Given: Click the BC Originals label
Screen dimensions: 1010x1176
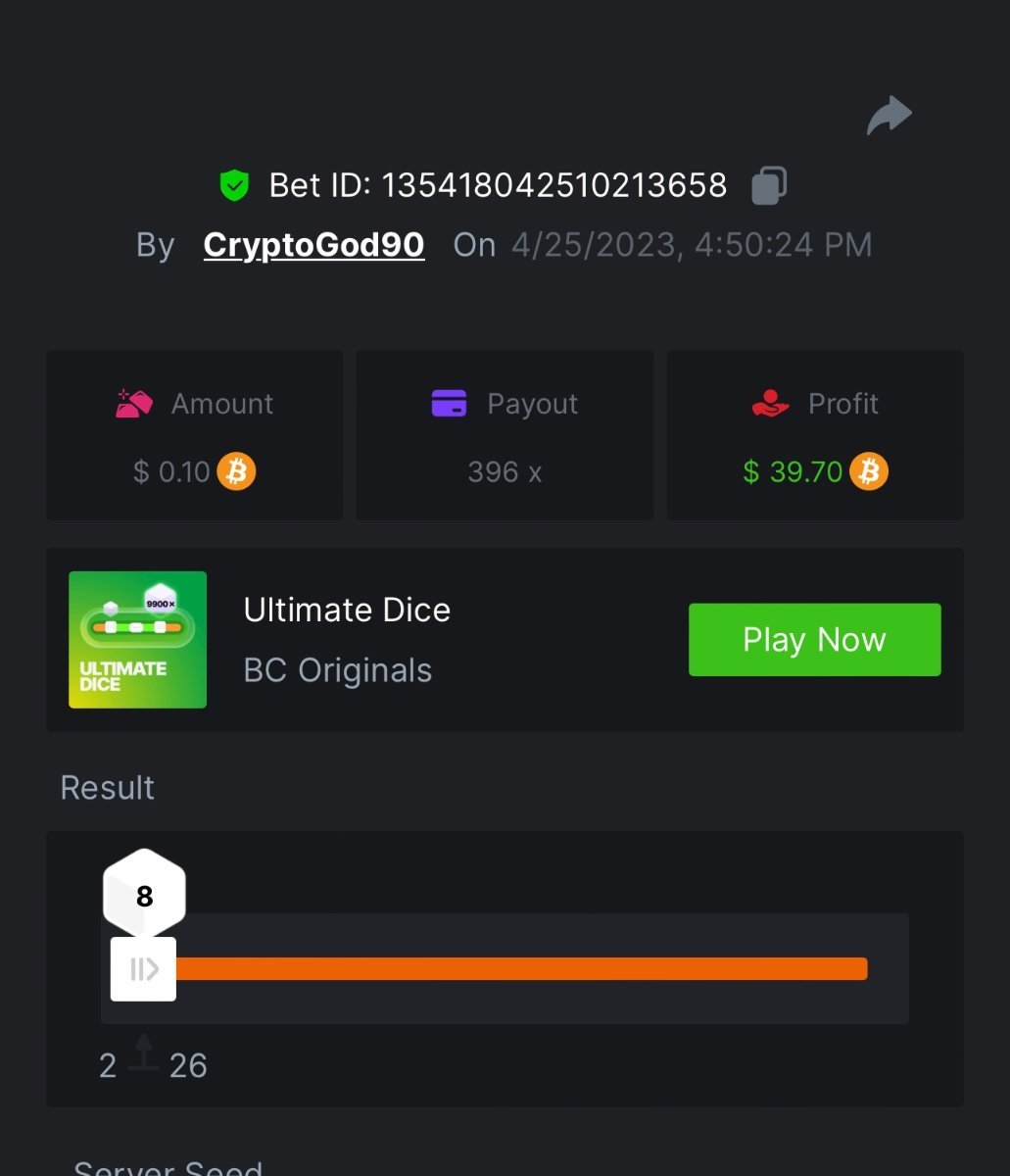Looking at the screenshot, I should pos(337,670).
